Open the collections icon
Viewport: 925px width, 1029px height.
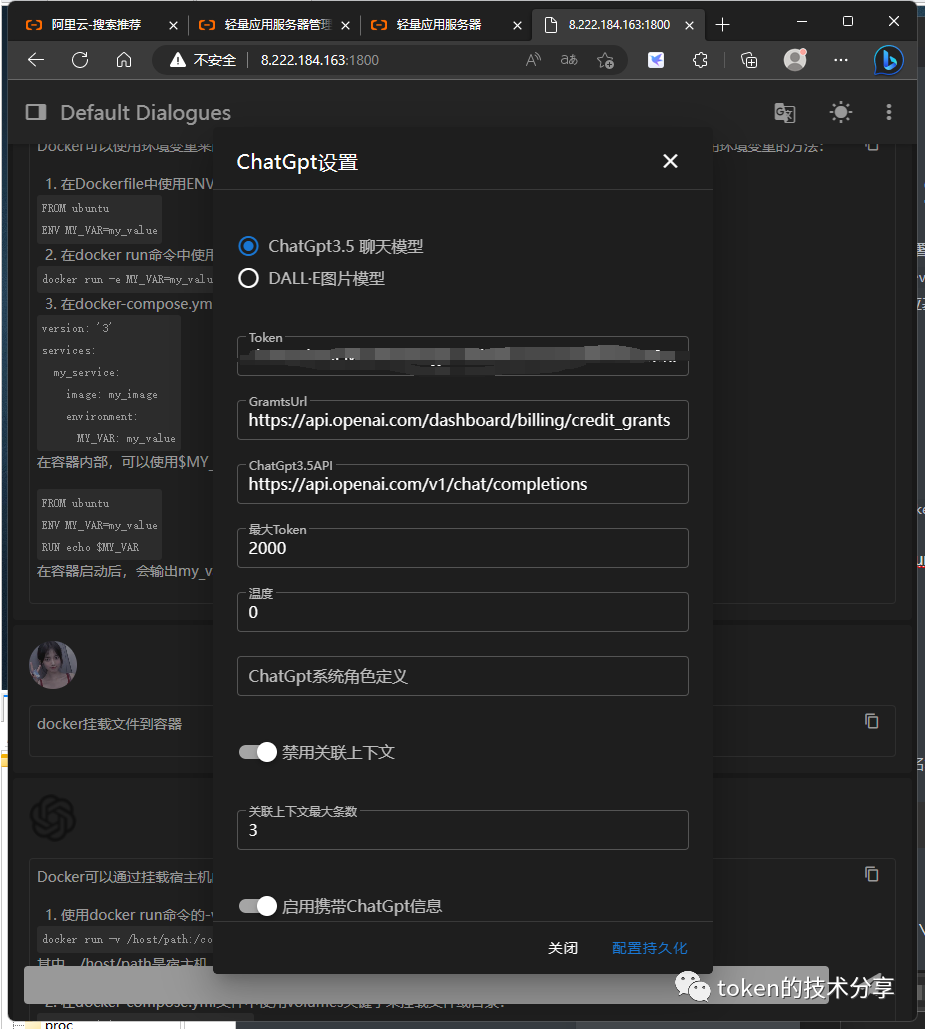749,60
